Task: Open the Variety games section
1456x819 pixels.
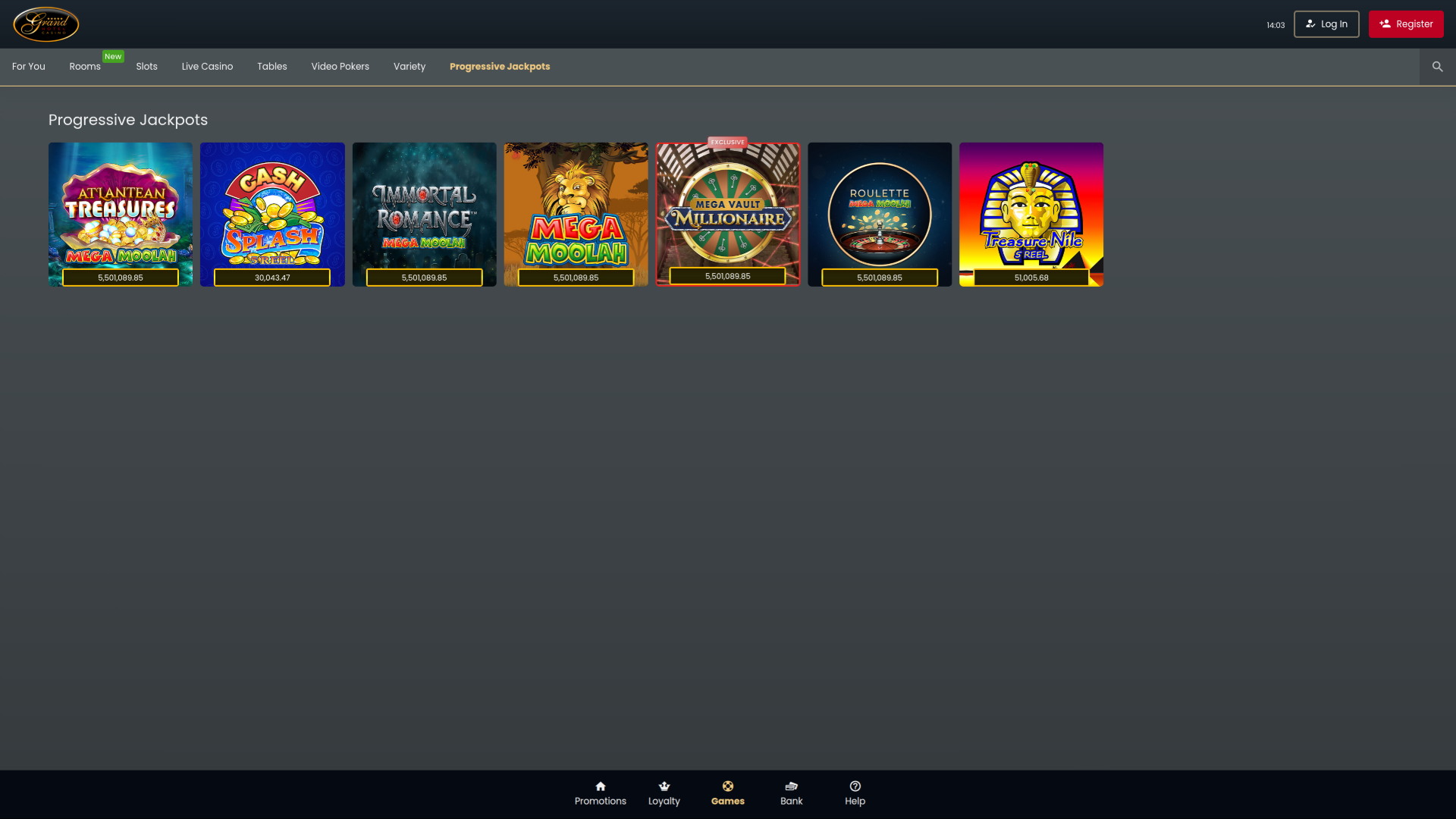Action: click(x=409, y=67)
